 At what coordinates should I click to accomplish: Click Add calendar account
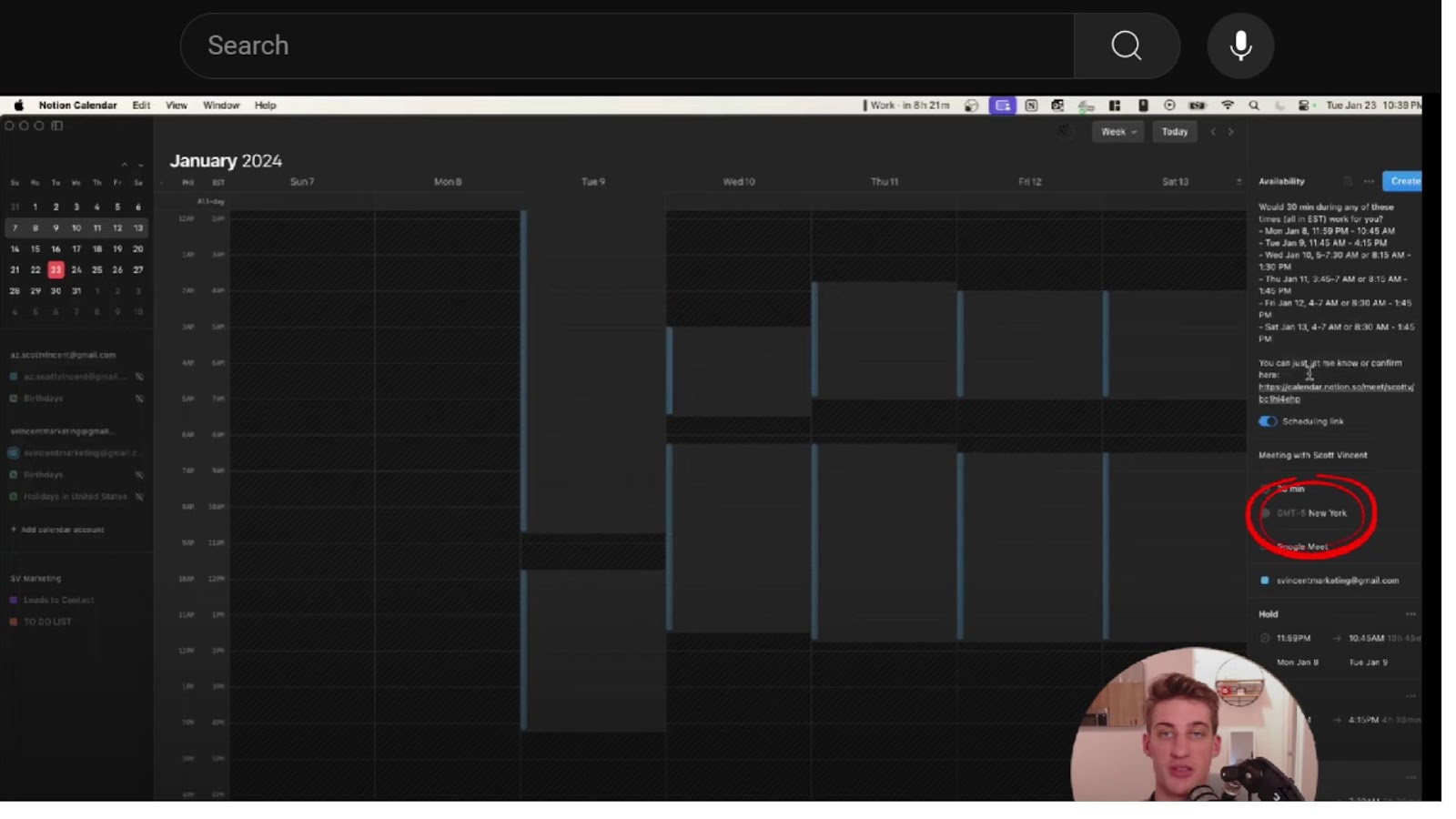pos(57,530)
